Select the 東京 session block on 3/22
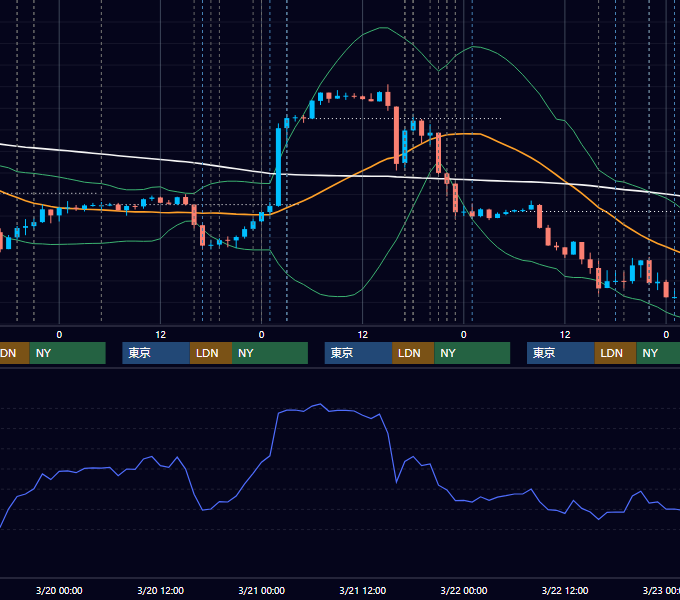680x600 pixels. pyautogui.click(x=561, y=353)
